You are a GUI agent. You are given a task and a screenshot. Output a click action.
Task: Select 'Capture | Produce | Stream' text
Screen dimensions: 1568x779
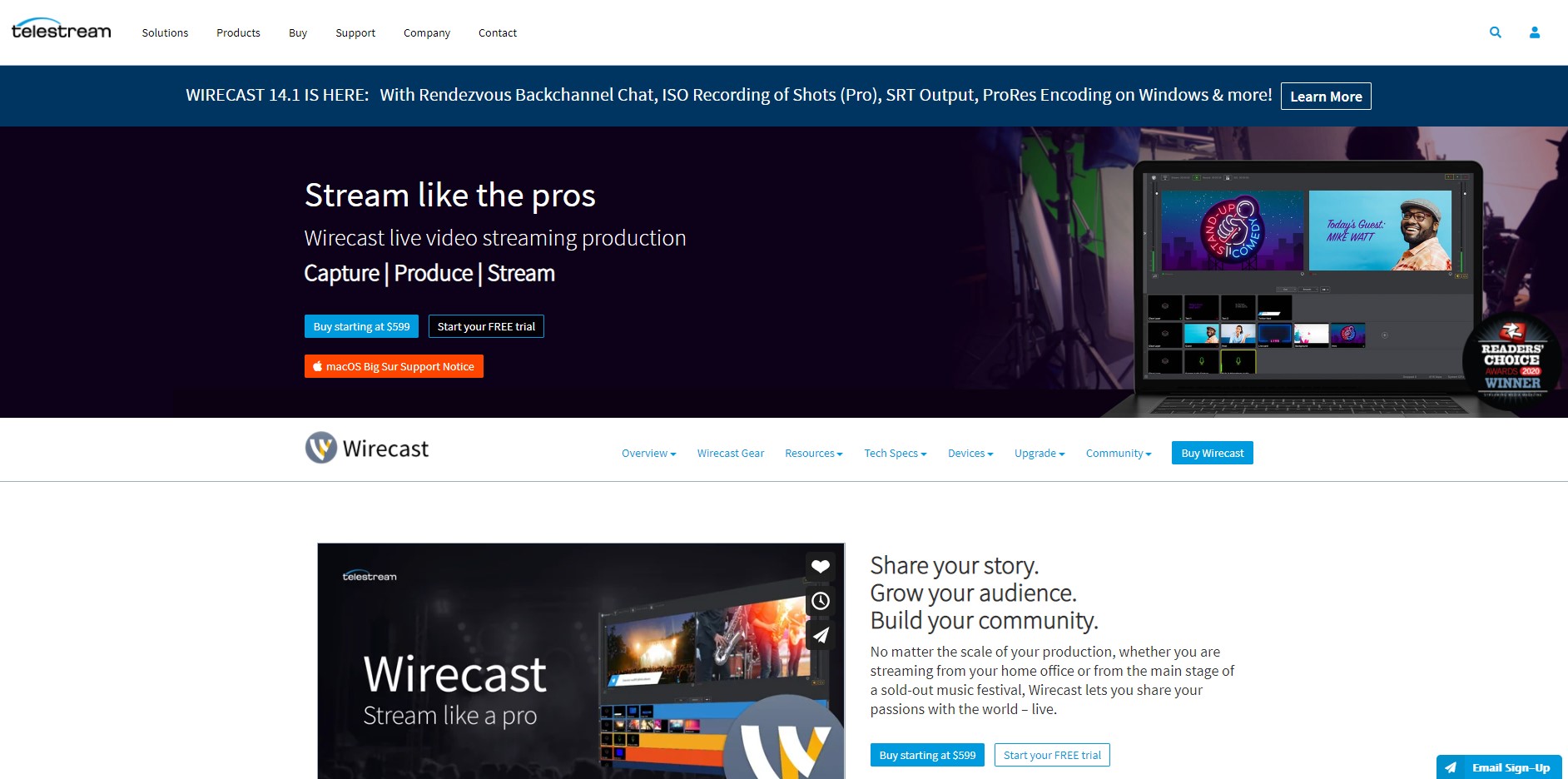(429, 273)
